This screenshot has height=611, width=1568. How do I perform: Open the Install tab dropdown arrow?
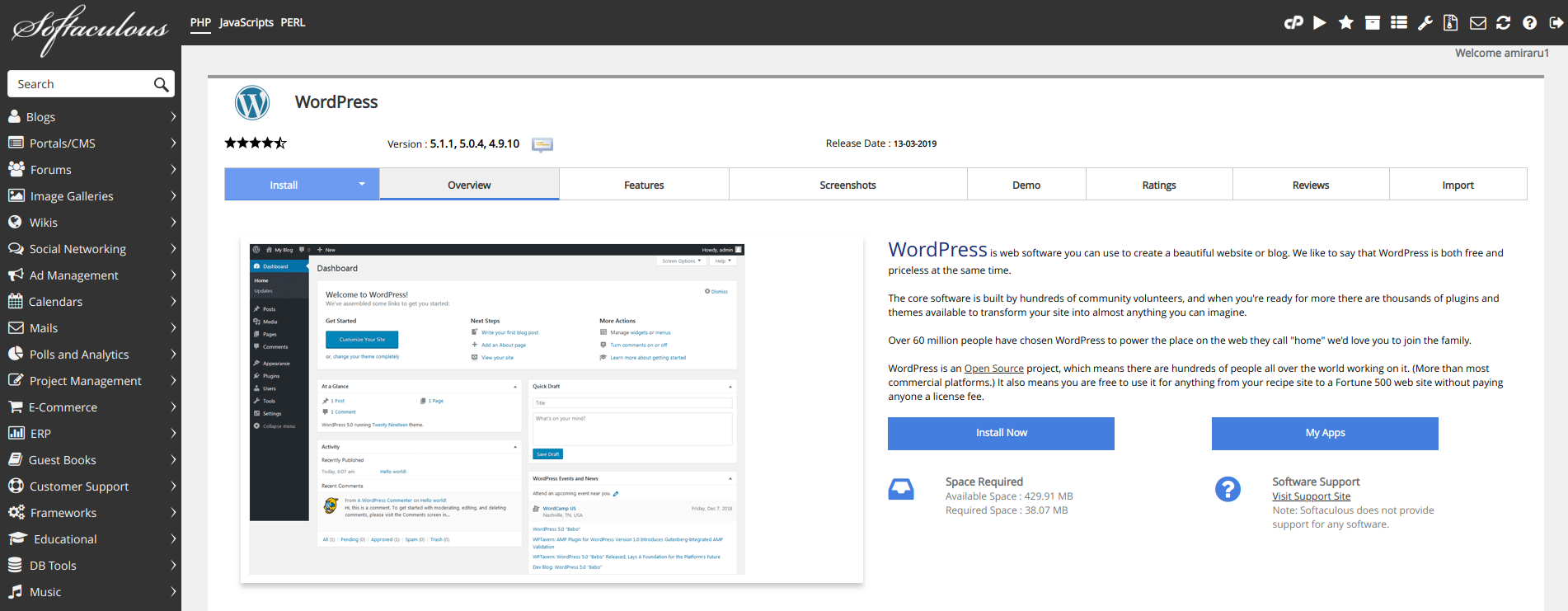pos(361,184)
